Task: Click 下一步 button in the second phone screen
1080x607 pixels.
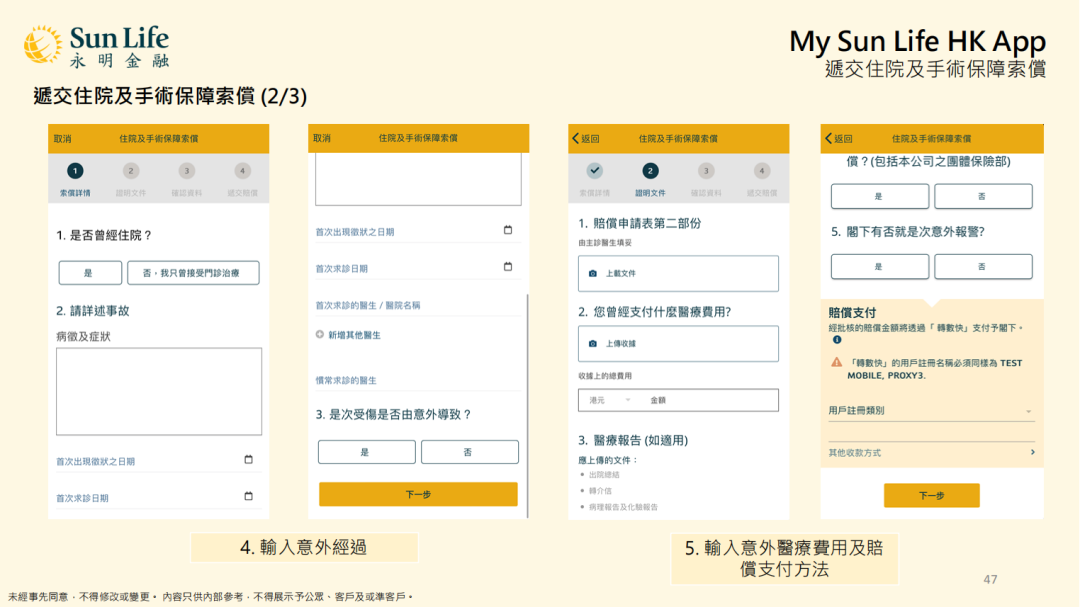Action: coord(418,494)
